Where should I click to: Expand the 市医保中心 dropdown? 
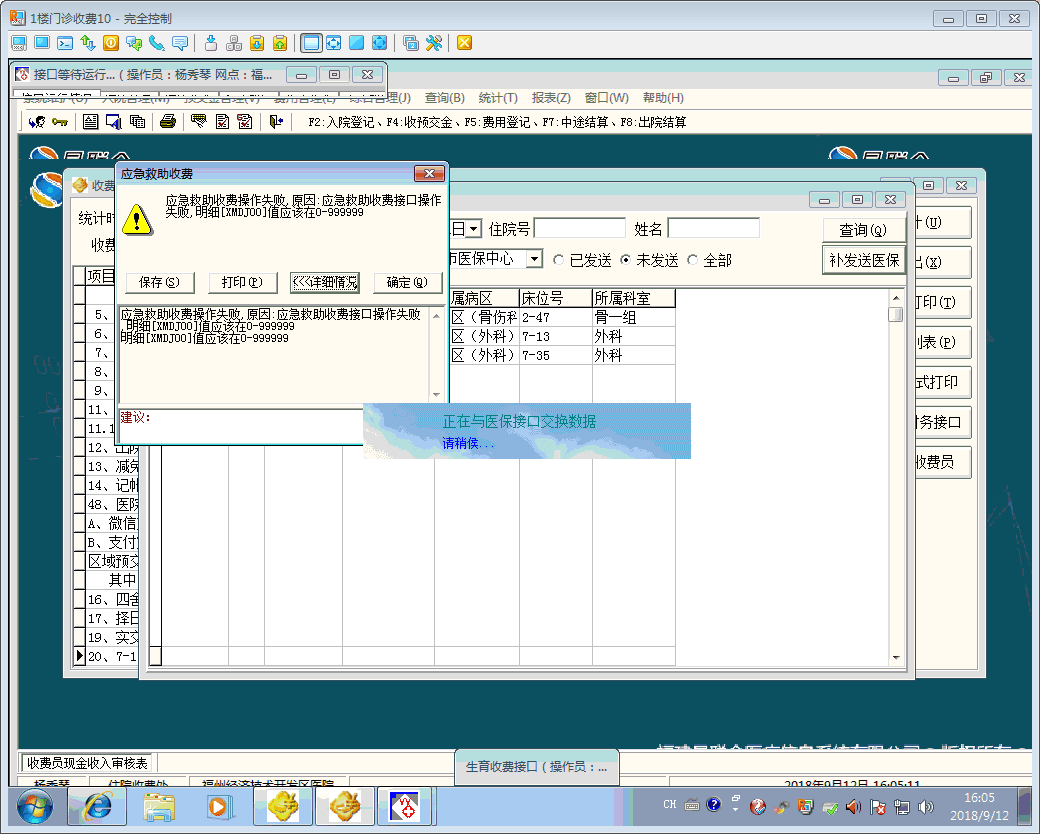(534, 259)
